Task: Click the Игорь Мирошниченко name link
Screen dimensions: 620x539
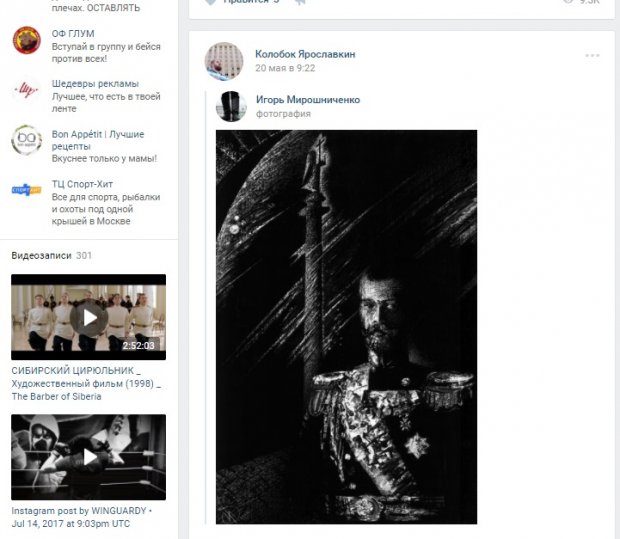Action: pyautogui.click(x=307, y=100)
